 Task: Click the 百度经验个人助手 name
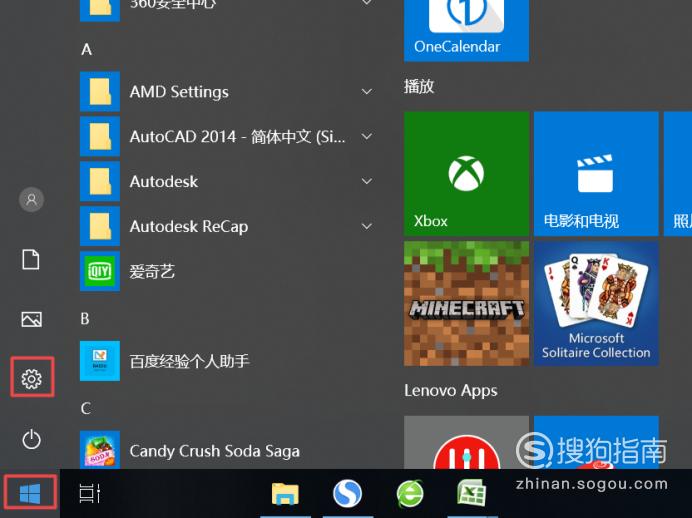[190, 361]
